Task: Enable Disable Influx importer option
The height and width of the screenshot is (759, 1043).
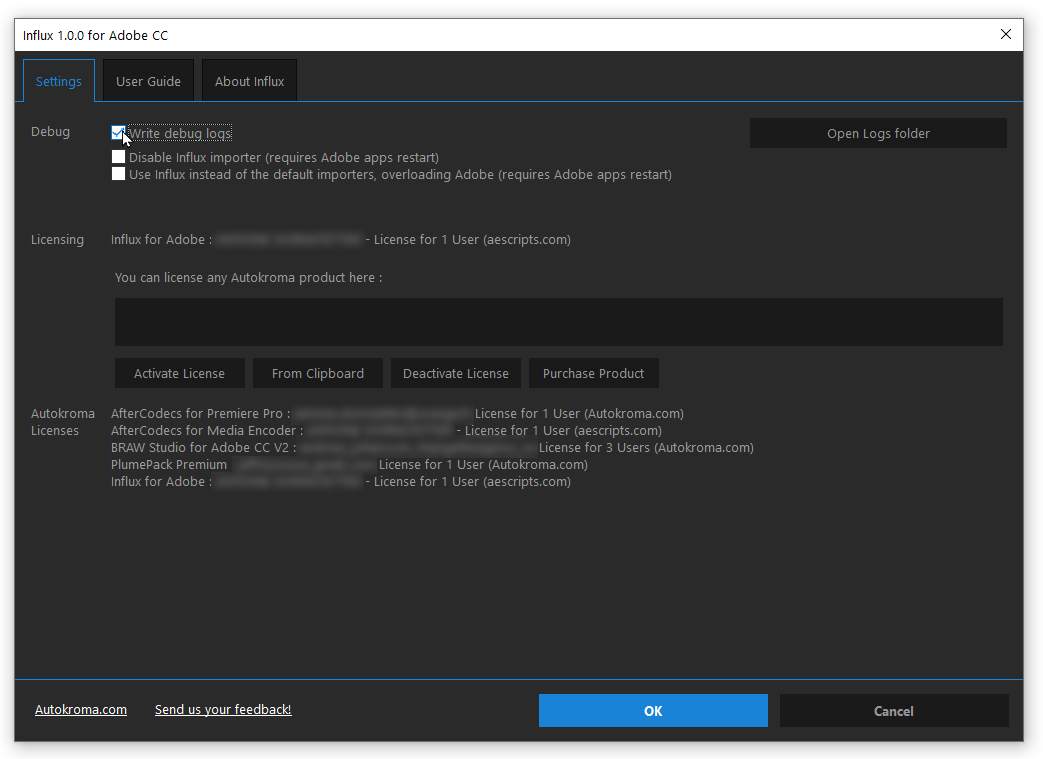Action: point(118,157)
